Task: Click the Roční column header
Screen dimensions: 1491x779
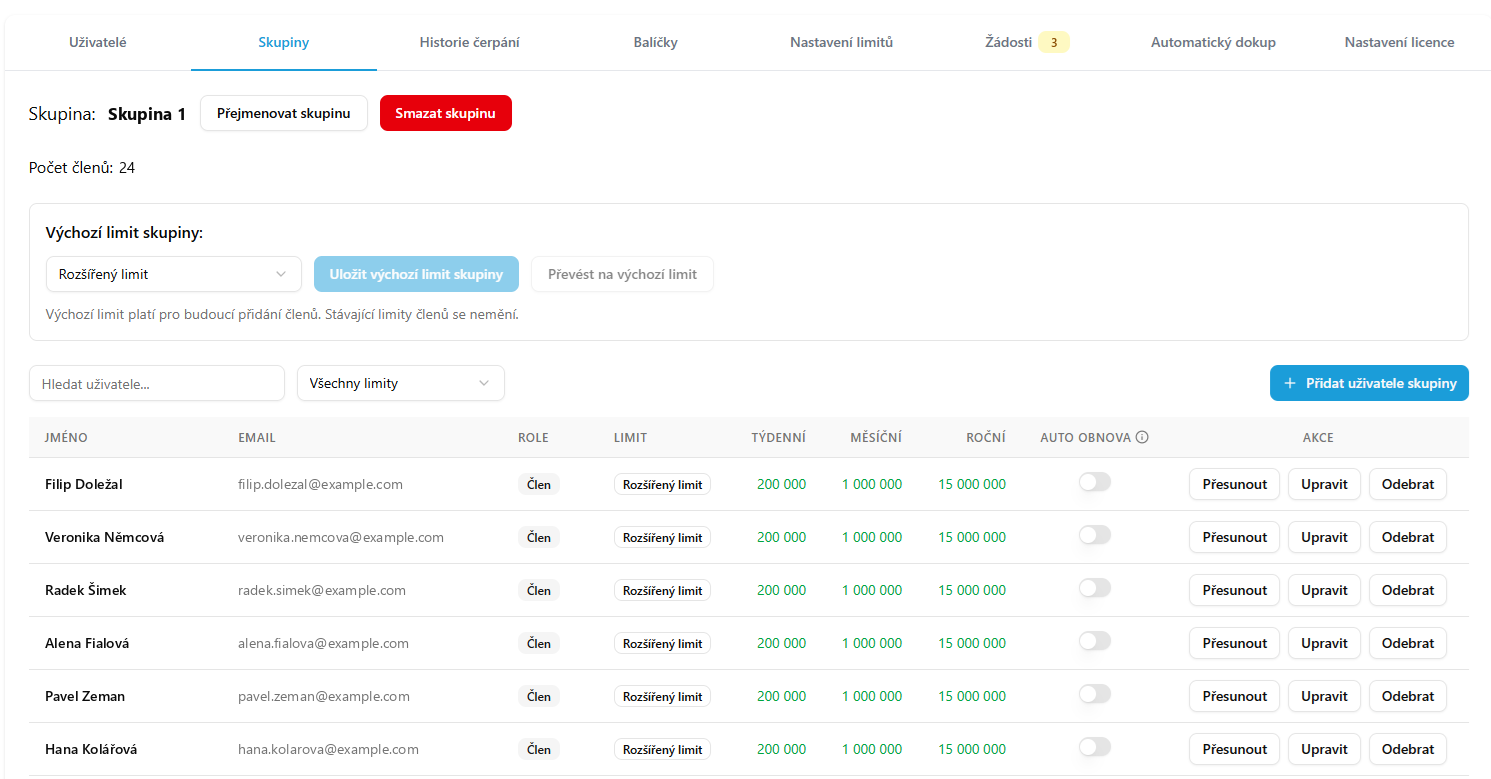Action: tap(986, 437)
